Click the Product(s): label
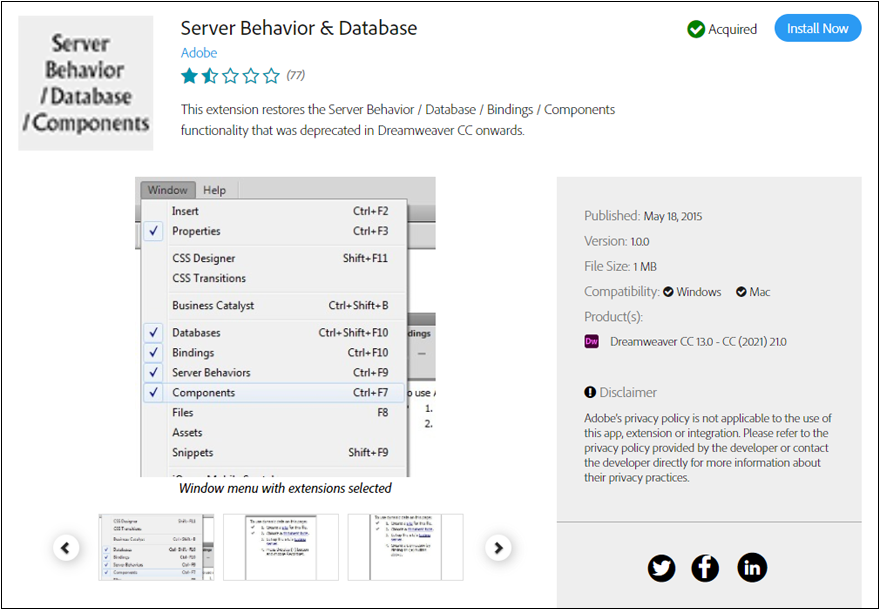This screenshot has width=880, height=610. pyautogui.click(x=613, y=317)
